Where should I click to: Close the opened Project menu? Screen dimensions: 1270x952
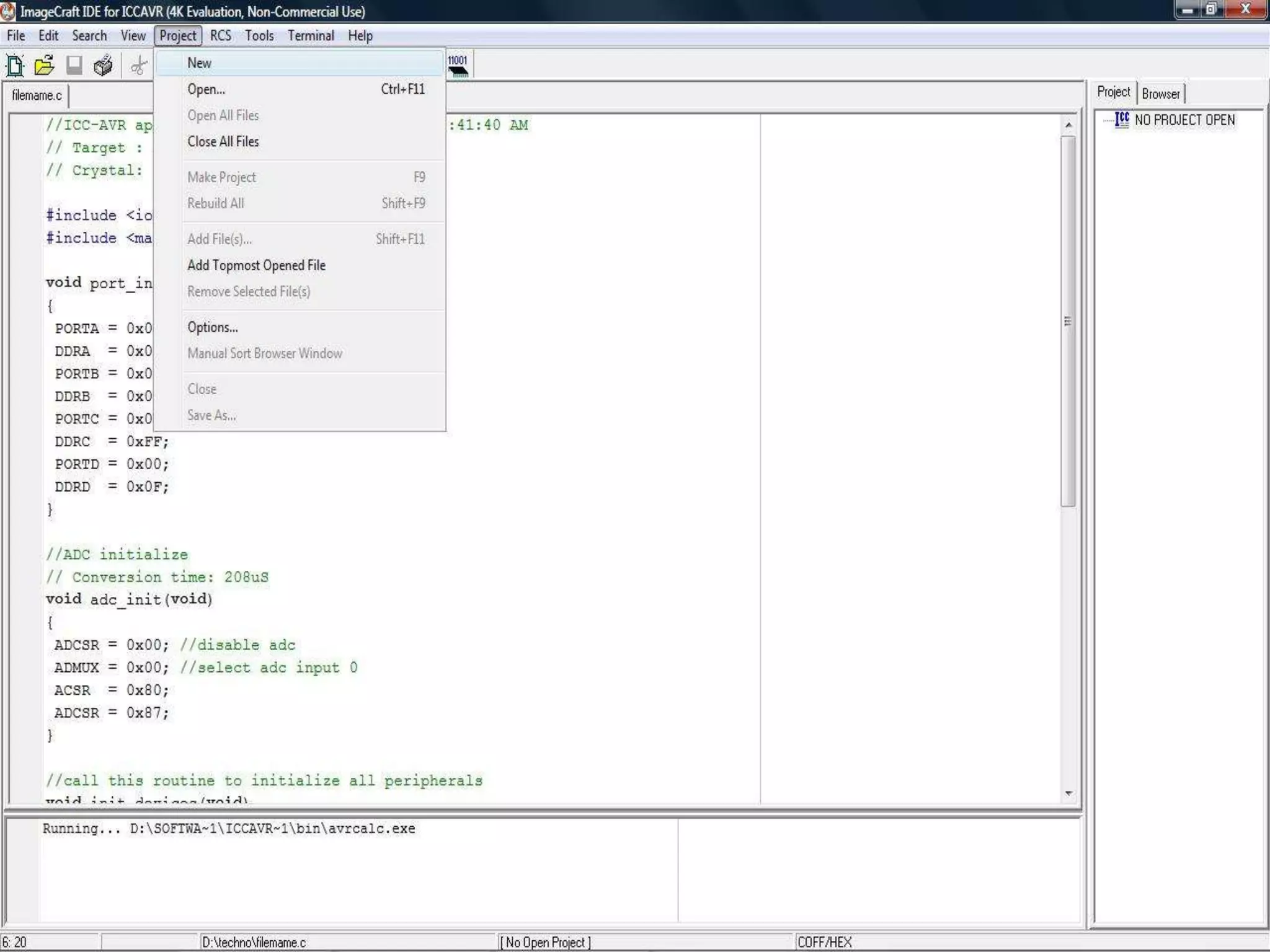pyautogui.click(x=178, y=36)
